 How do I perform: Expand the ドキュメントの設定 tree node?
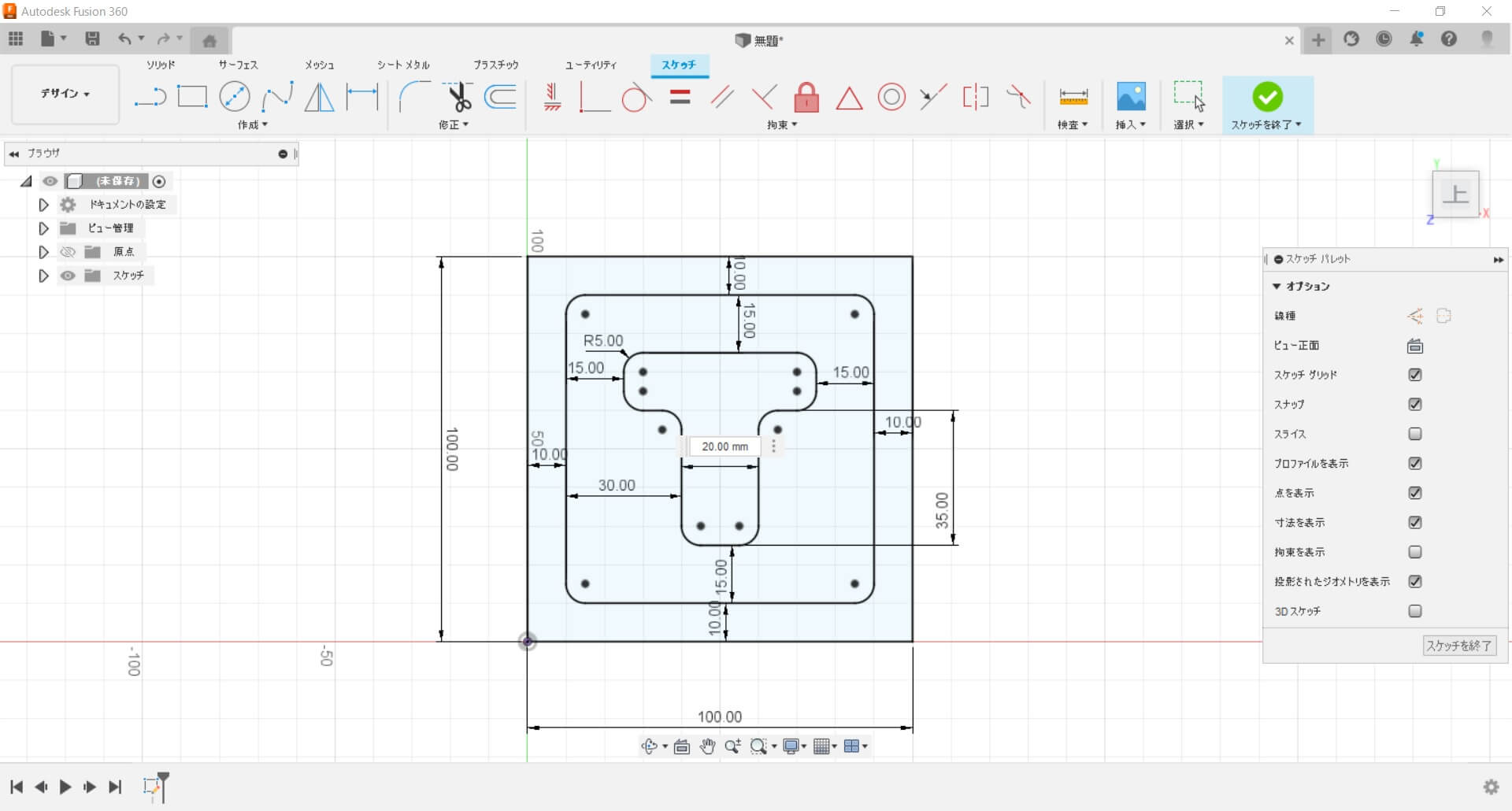tap(44, 205)
